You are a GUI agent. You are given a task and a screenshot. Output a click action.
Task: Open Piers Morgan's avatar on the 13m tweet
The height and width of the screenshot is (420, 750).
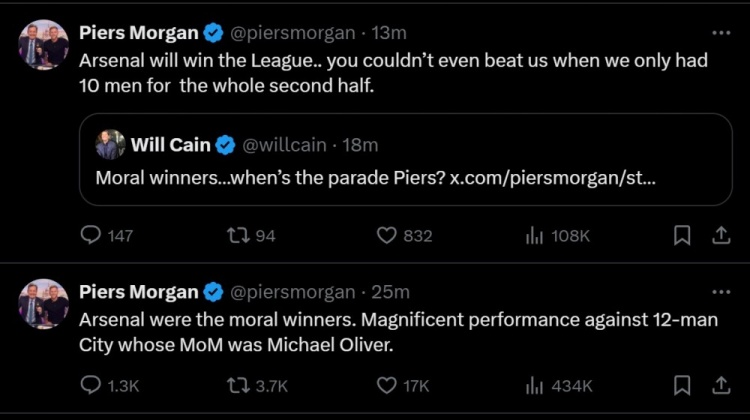(43, 45)
